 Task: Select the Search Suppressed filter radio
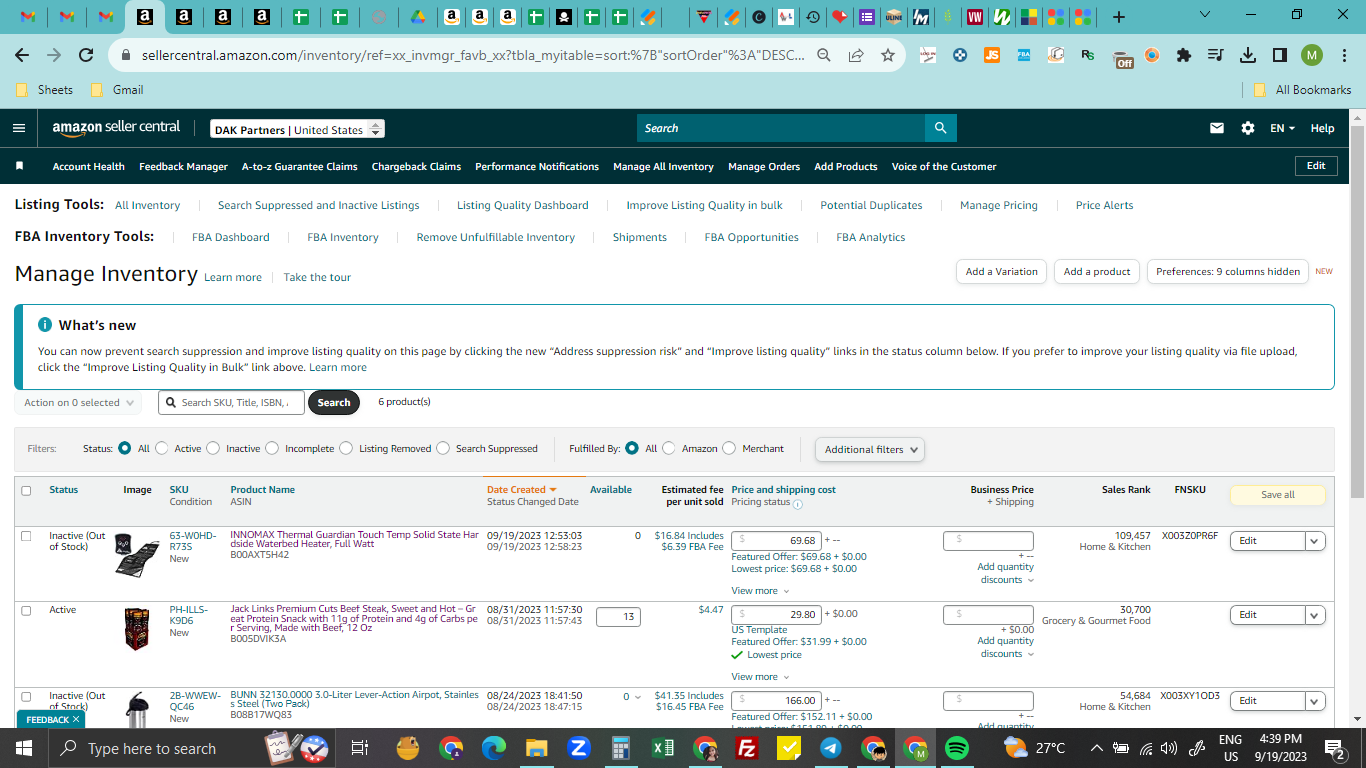click(x=443, y=448)
